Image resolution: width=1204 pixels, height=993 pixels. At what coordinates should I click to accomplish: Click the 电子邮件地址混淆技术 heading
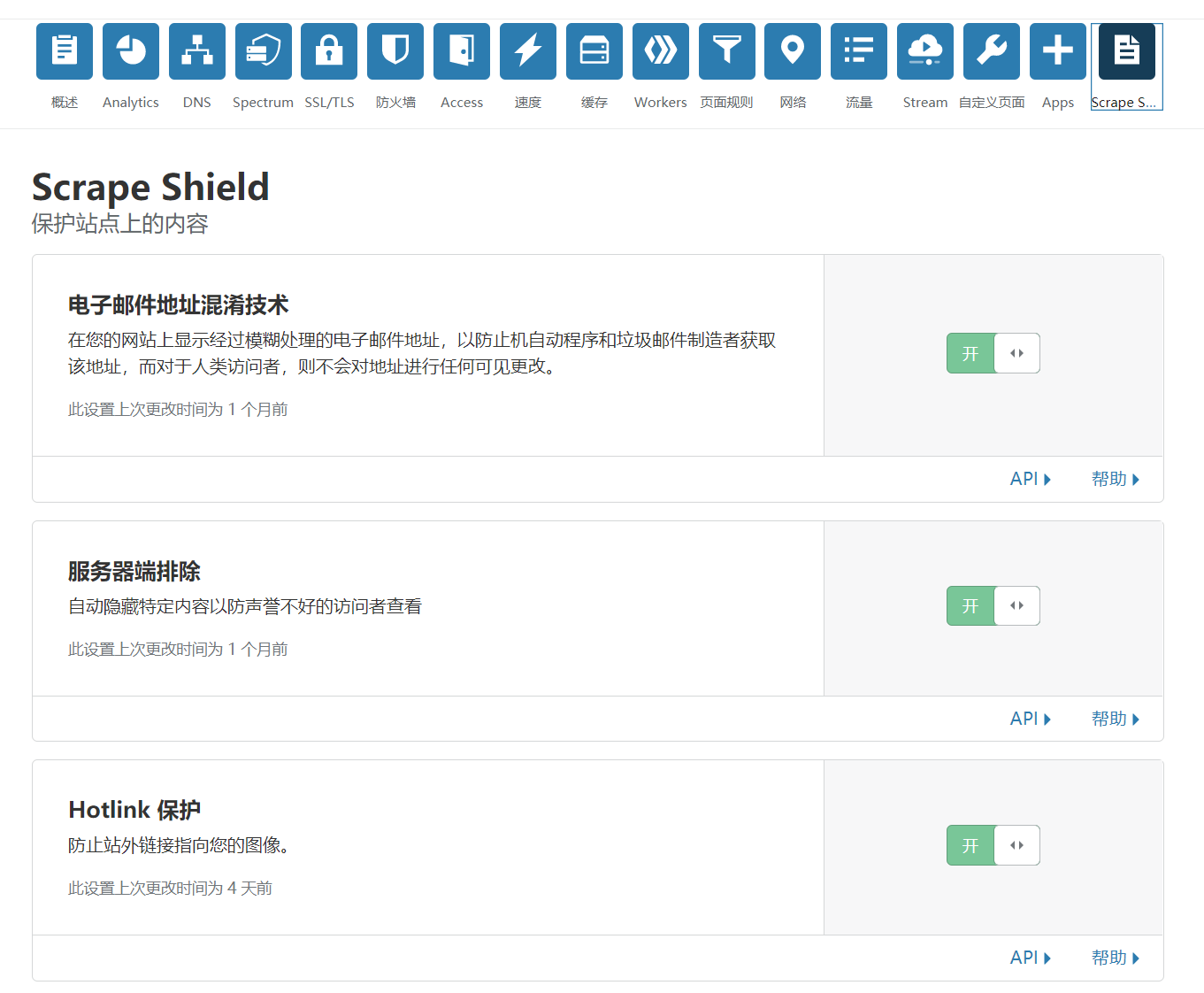(179, 305)
